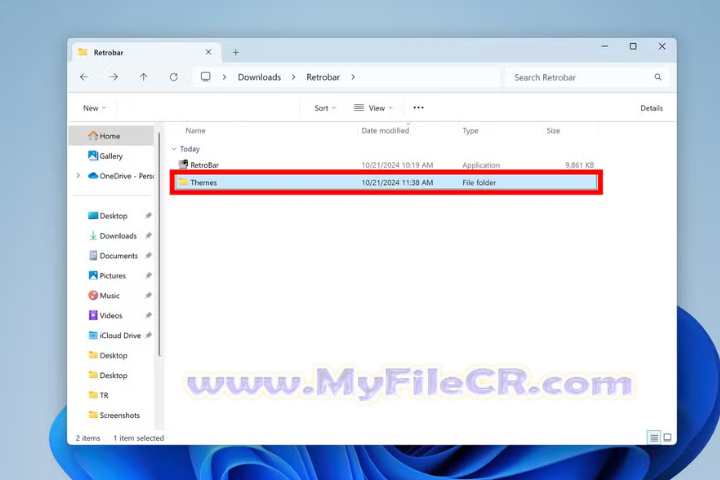Click the PC monitor icon in address bar

(x=206, y=77)
